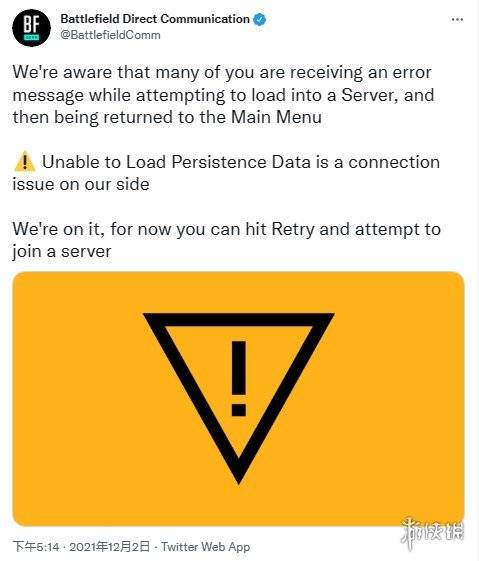Click the phrase returned to the Main Menu
Screen dimensions: 479x561
[x=212, y=117]
